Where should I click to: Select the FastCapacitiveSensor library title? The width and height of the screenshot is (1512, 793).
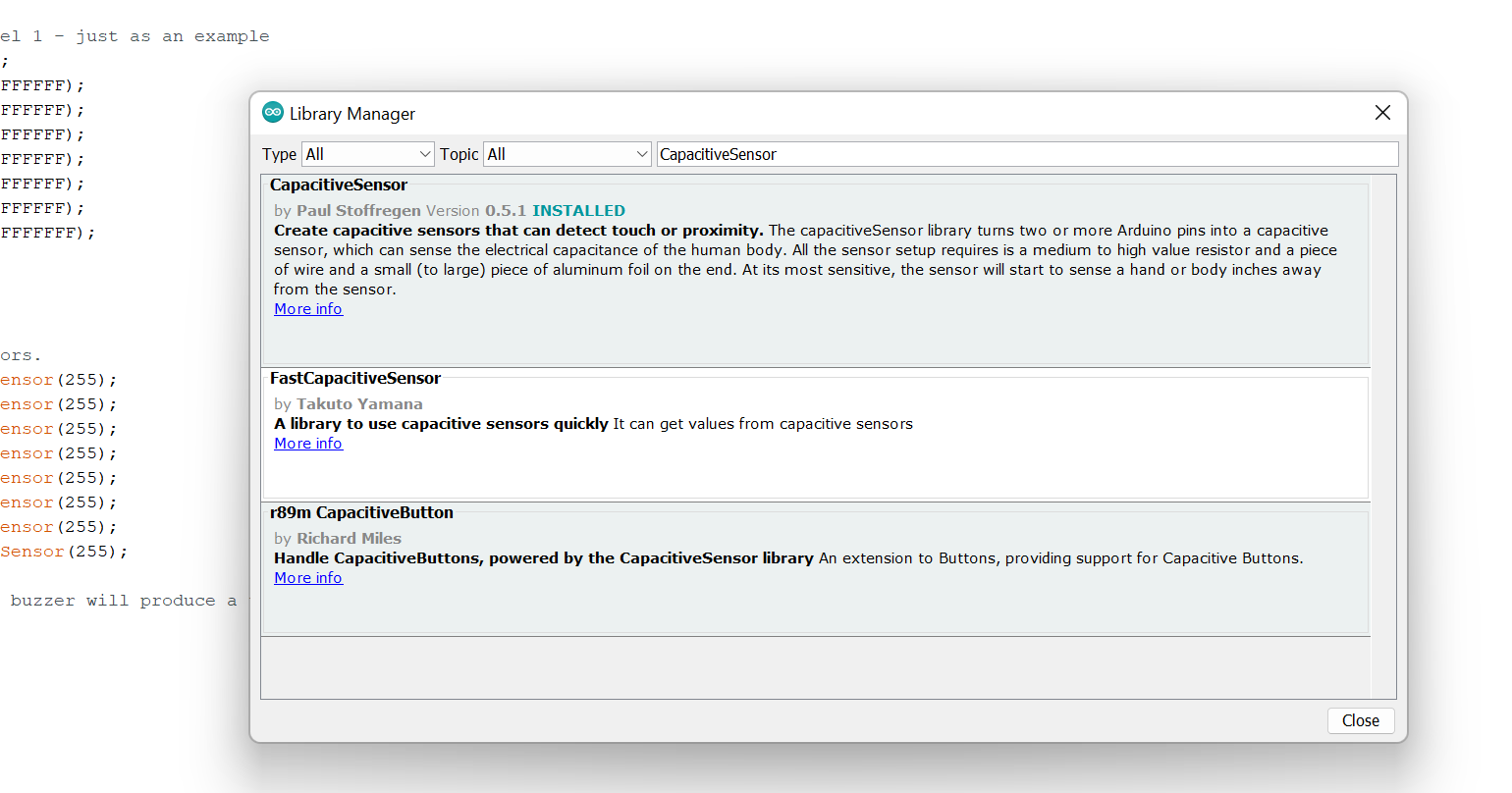point(355,378)
